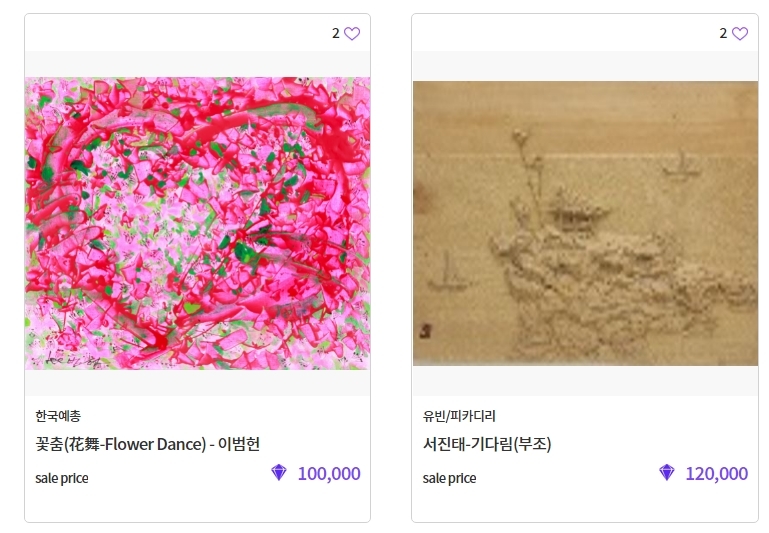Click sale price label under Flower Dance

tap(62, 478)
